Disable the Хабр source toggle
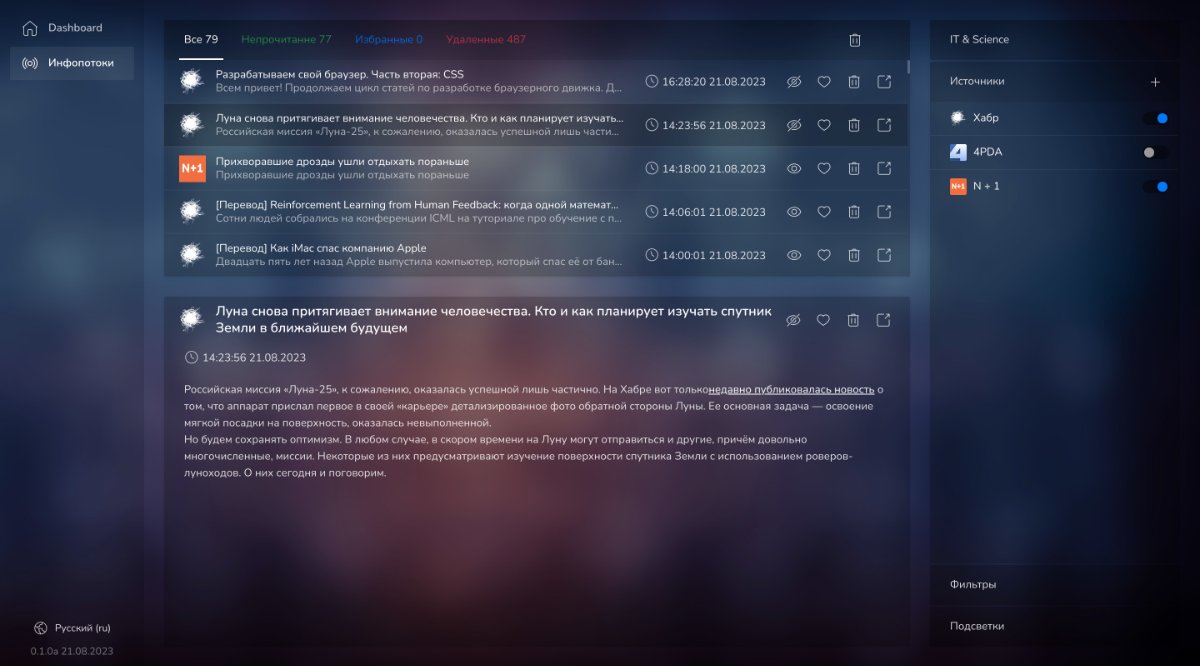The width and height of the screenshot is (1200, 666). click(x=1155, y=118)
